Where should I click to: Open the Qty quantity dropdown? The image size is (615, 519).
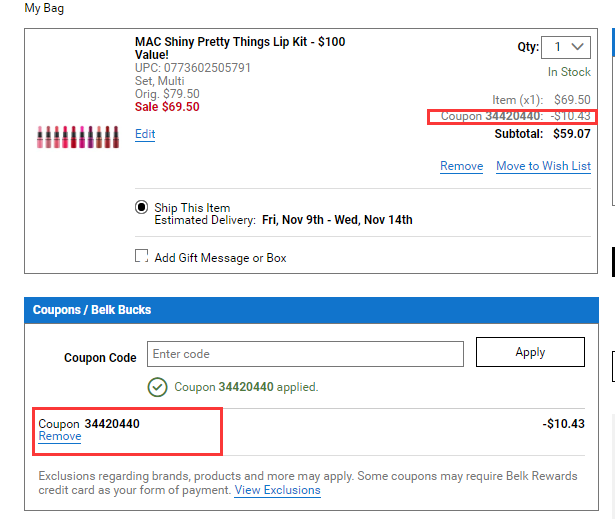point(566,47)
